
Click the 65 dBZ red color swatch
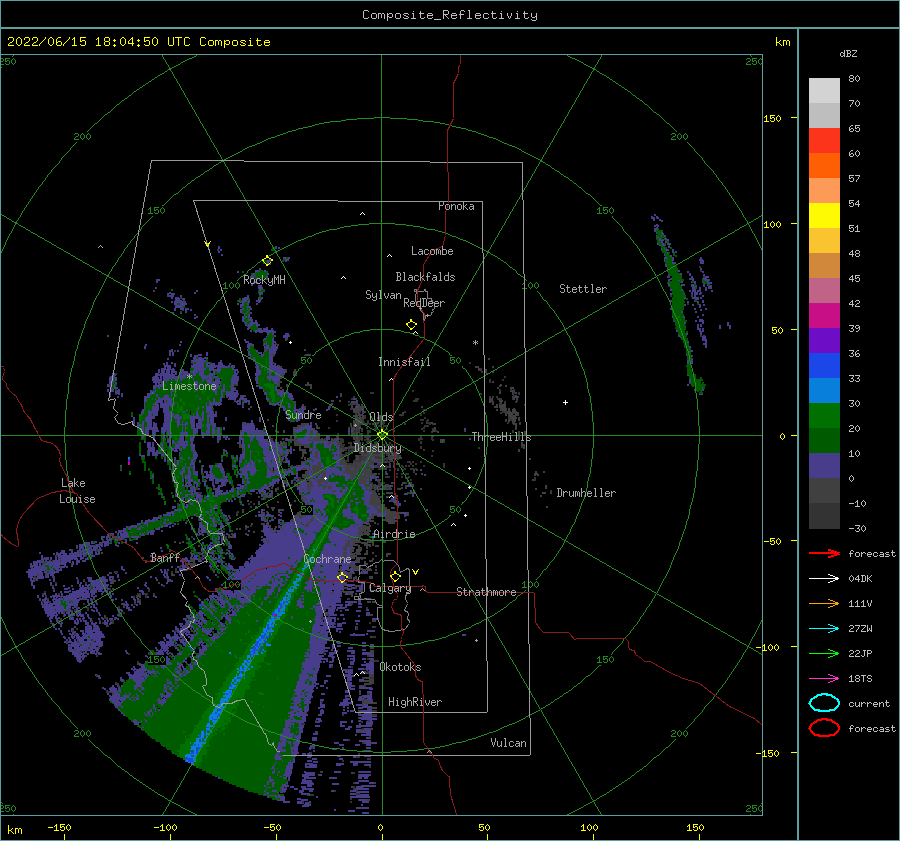click(824, 141)
